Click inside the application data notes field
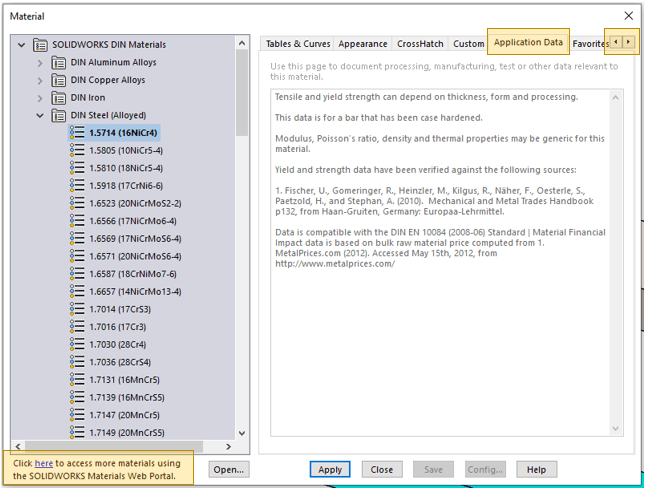 tap(440, 263)
